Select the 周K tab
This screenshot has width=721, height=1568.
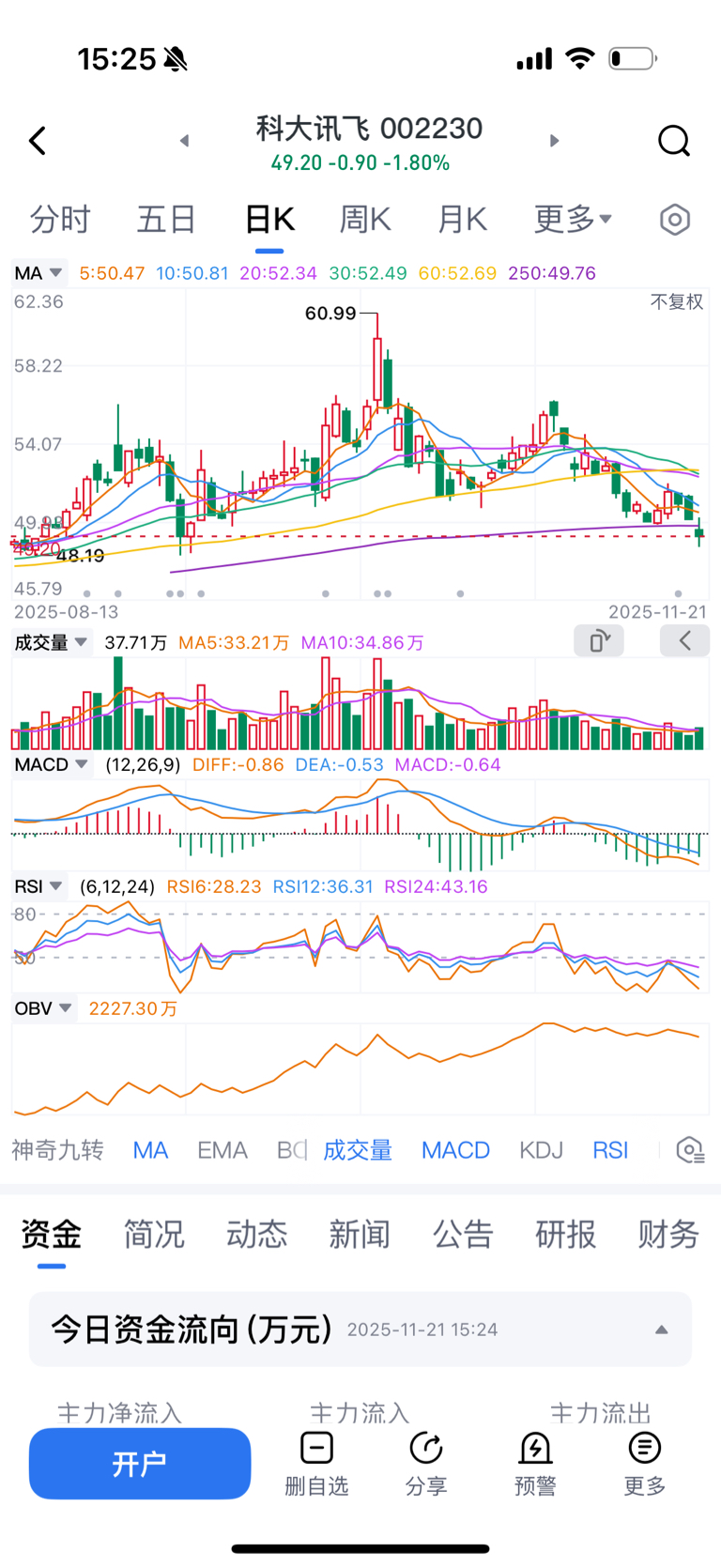365,220
